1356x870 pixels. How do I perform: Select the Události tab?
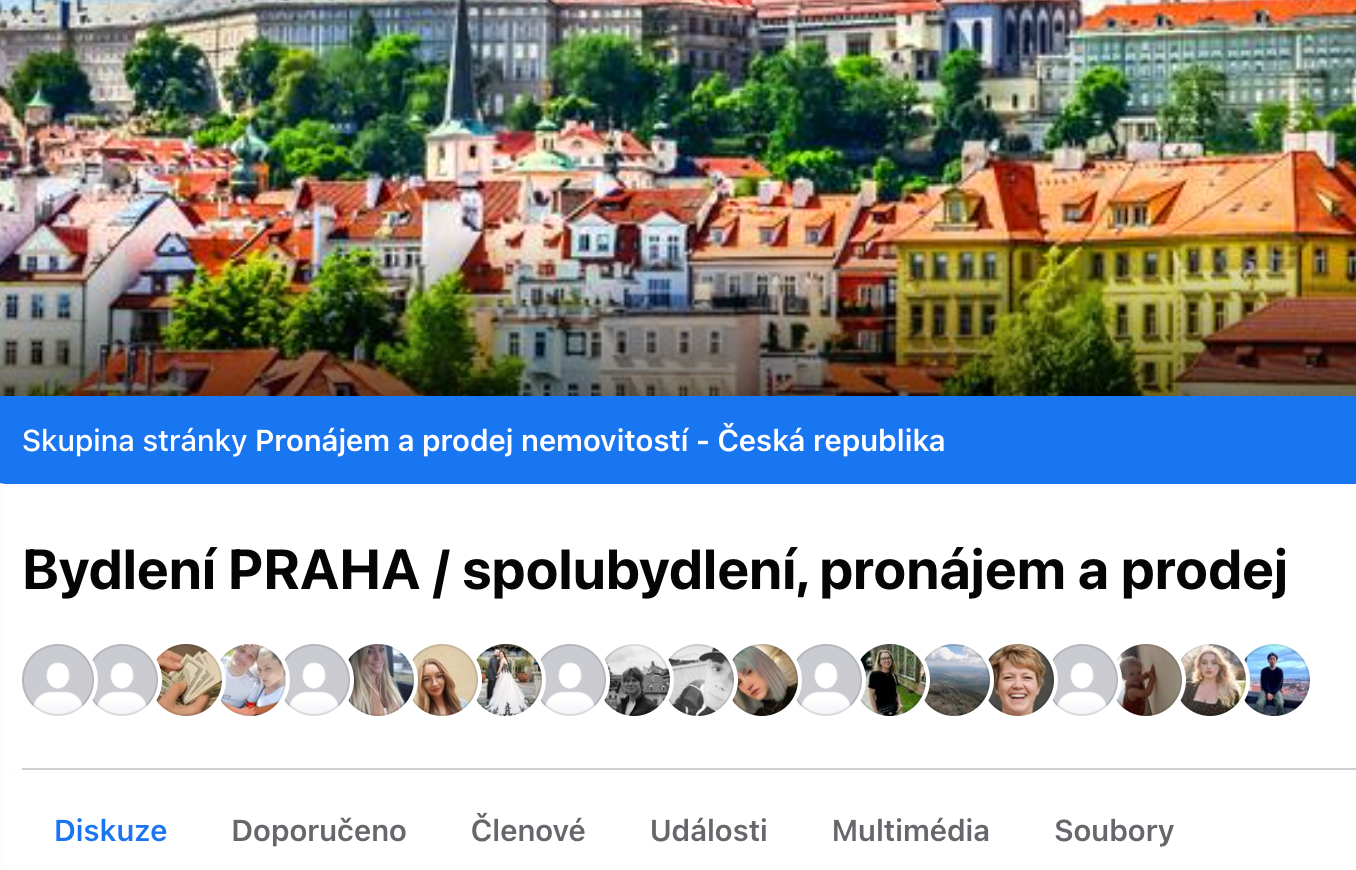tap(709, 831)
